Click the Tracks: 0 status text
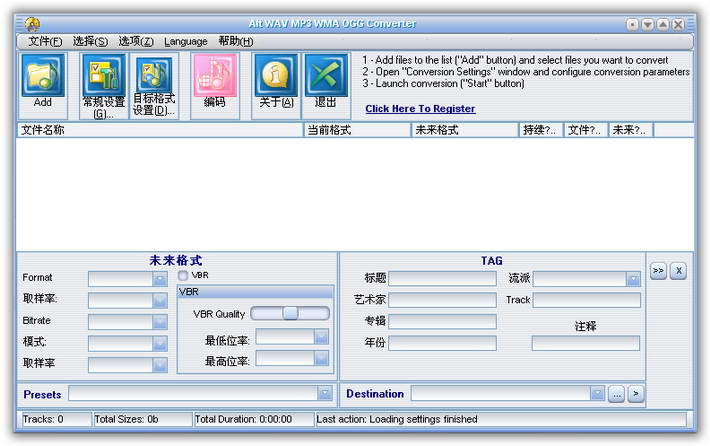Image resolution: width=710 pixels, height=446 pixels. pyautogui.click(x=43, y=419)
